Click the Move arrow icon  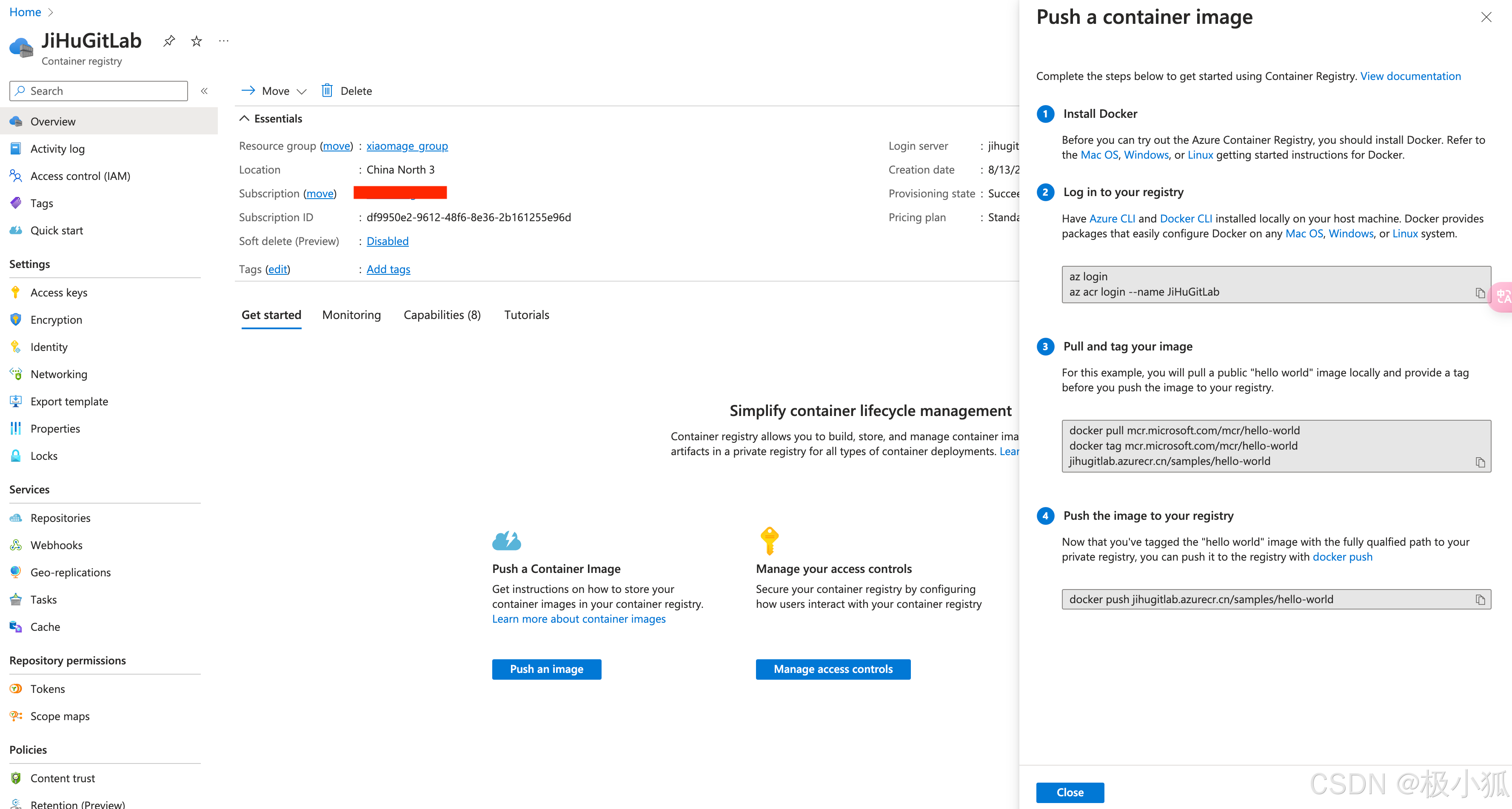pyautogui.click(x=248, y=90)
